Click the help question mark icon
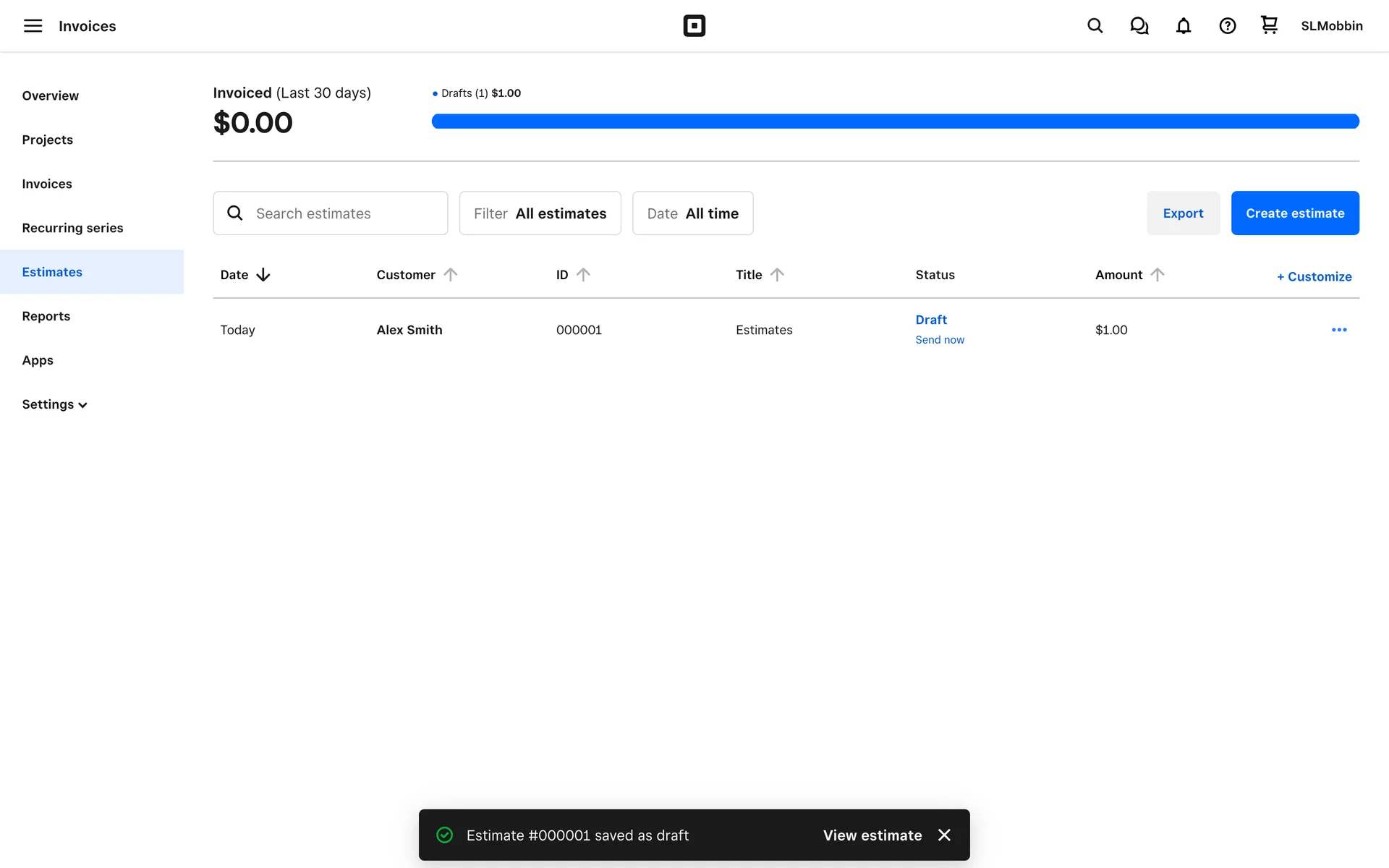 pyautogui.click(x=1227, y=26)
